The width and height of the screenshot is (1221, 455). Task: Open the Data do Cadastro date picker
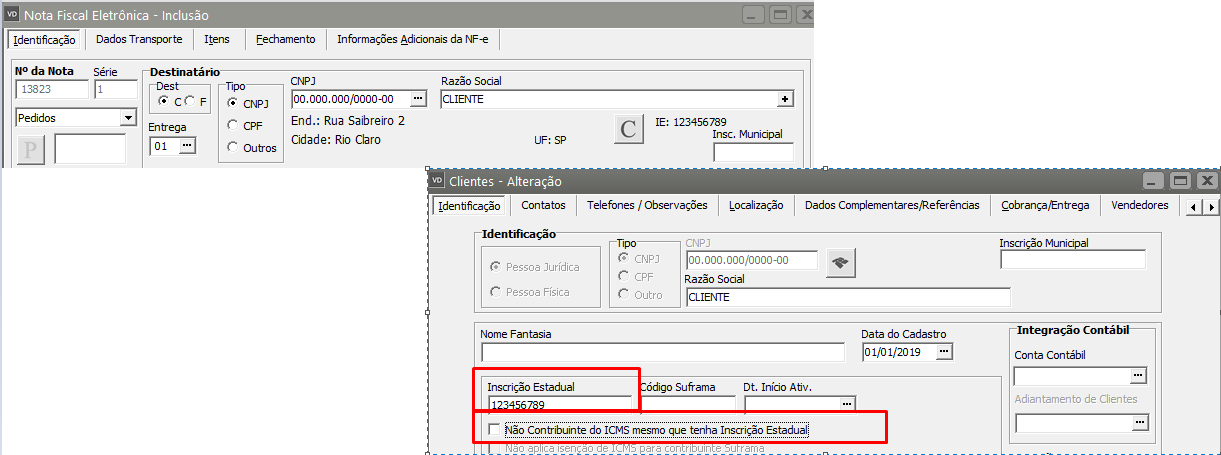point(944,352)
